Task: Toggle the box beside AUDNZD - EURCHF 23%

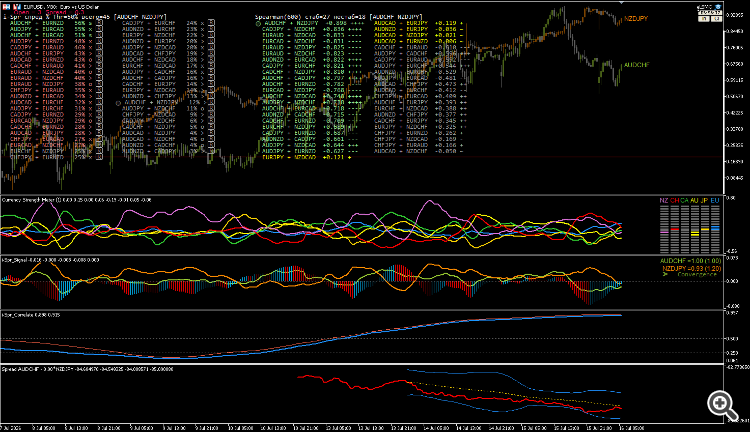Action: click(x=211, y=29)
